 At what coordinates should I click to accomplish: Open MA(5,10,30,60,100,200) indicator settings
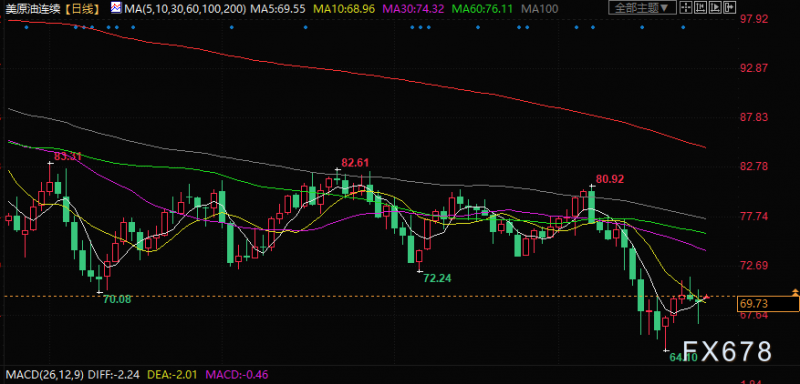[185, 8]
